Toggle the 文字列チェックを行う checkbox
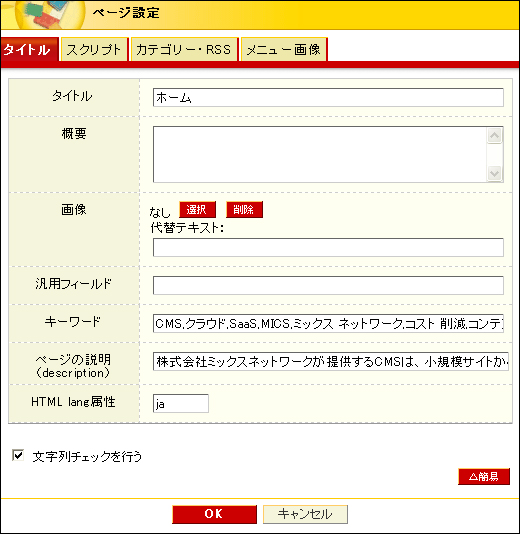The height and width of the screenshot is (534, 520). [18, 455]
